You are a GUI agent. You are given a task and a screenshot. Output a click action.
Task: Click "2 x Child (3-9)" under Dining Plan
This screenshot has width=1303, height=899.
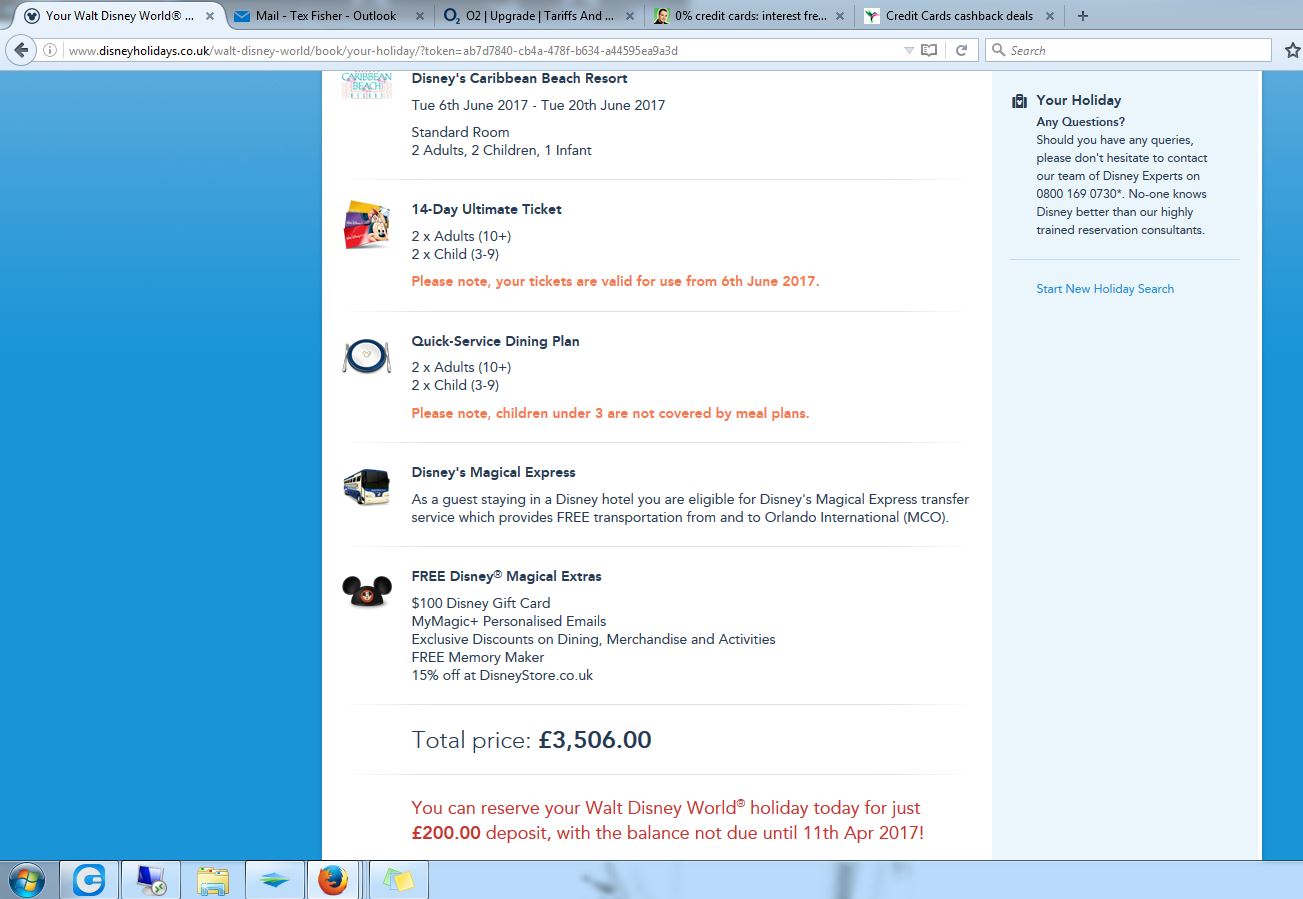point(455,385)
